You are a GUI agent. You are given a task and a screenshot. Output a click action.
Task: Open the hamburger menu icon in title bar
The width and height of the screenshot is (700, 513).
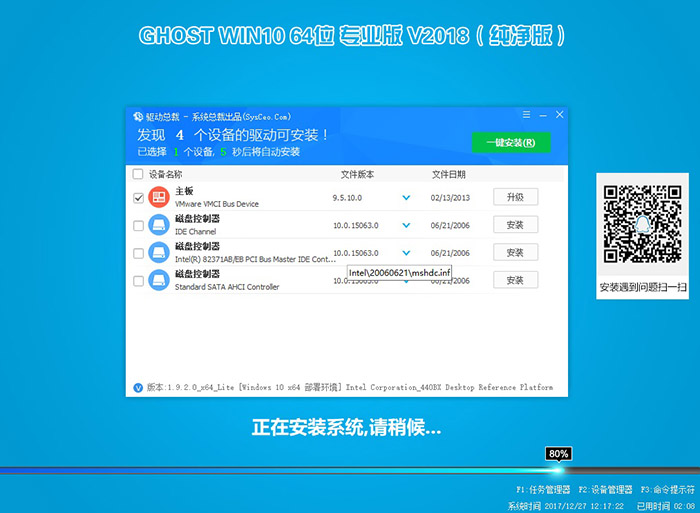(x=526, y=115)
